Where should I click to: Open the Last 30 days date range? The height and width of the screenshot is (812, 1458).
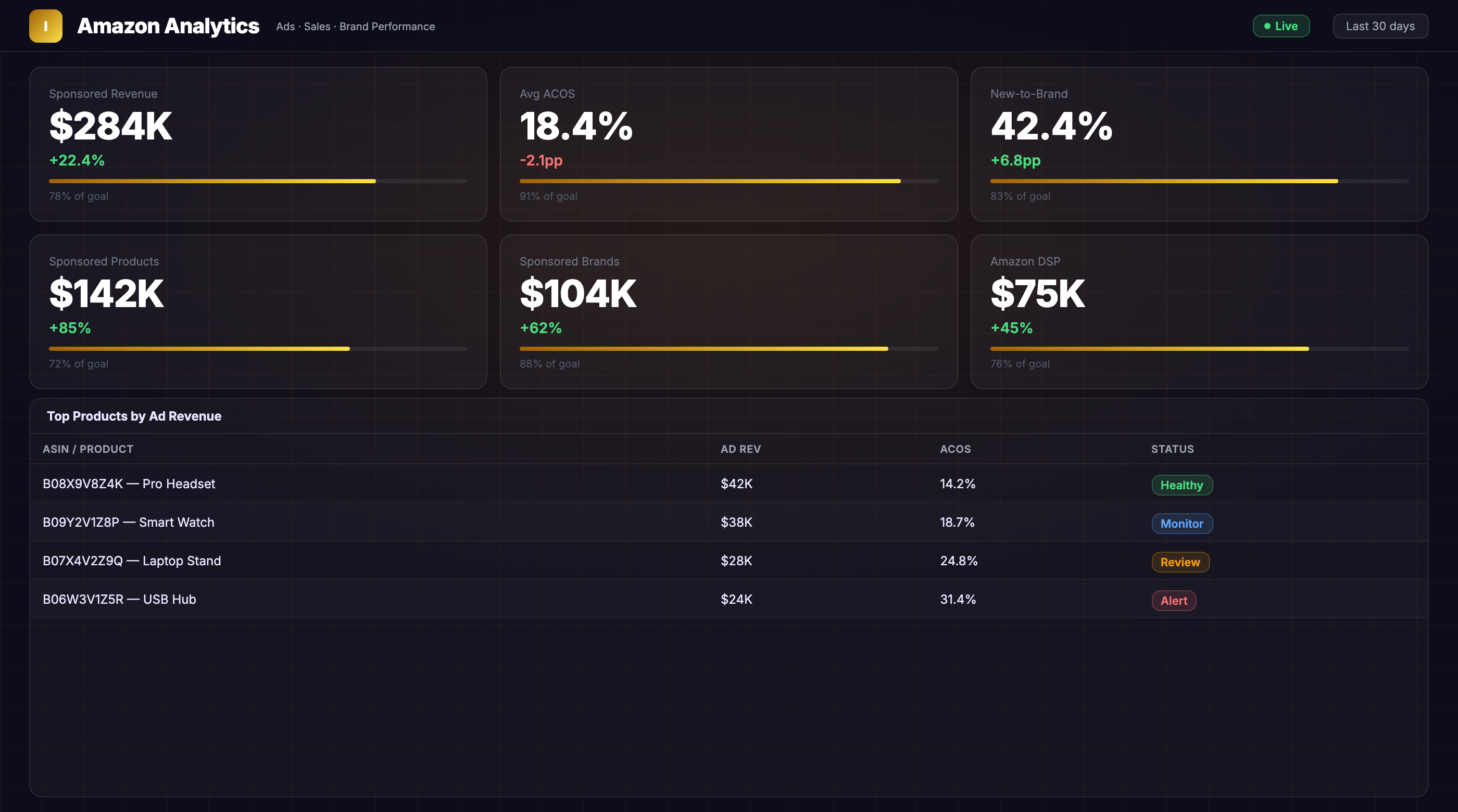point(1380,26)
